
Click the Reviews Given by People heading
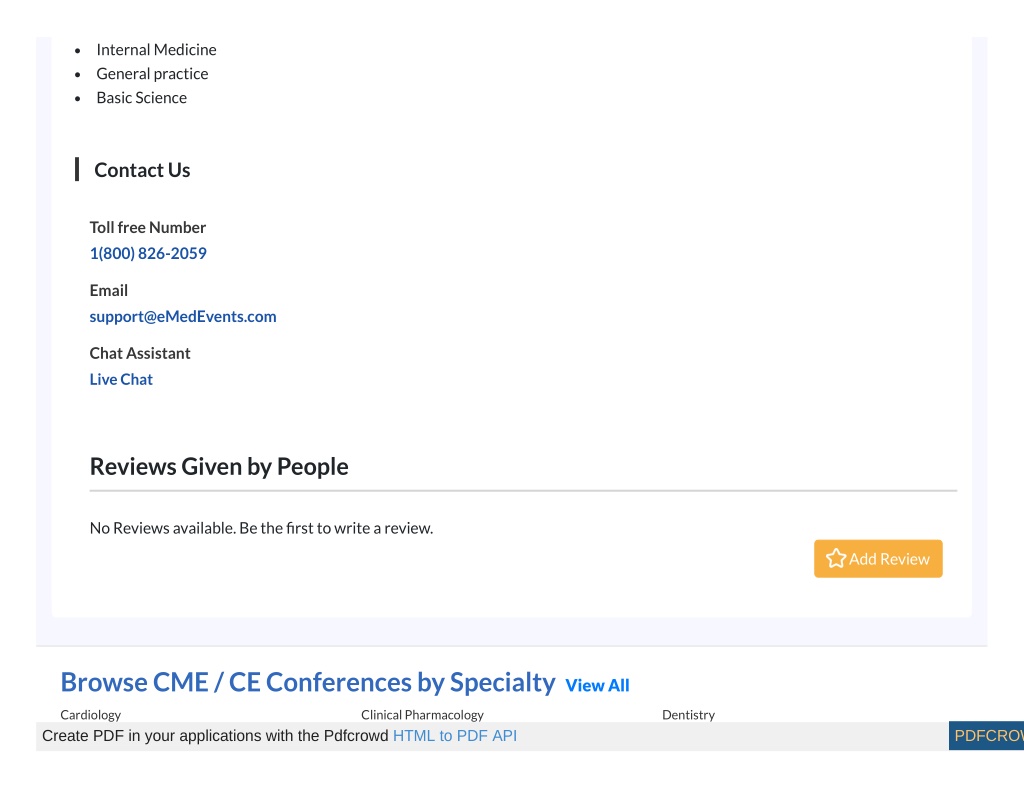click(219, 467)
